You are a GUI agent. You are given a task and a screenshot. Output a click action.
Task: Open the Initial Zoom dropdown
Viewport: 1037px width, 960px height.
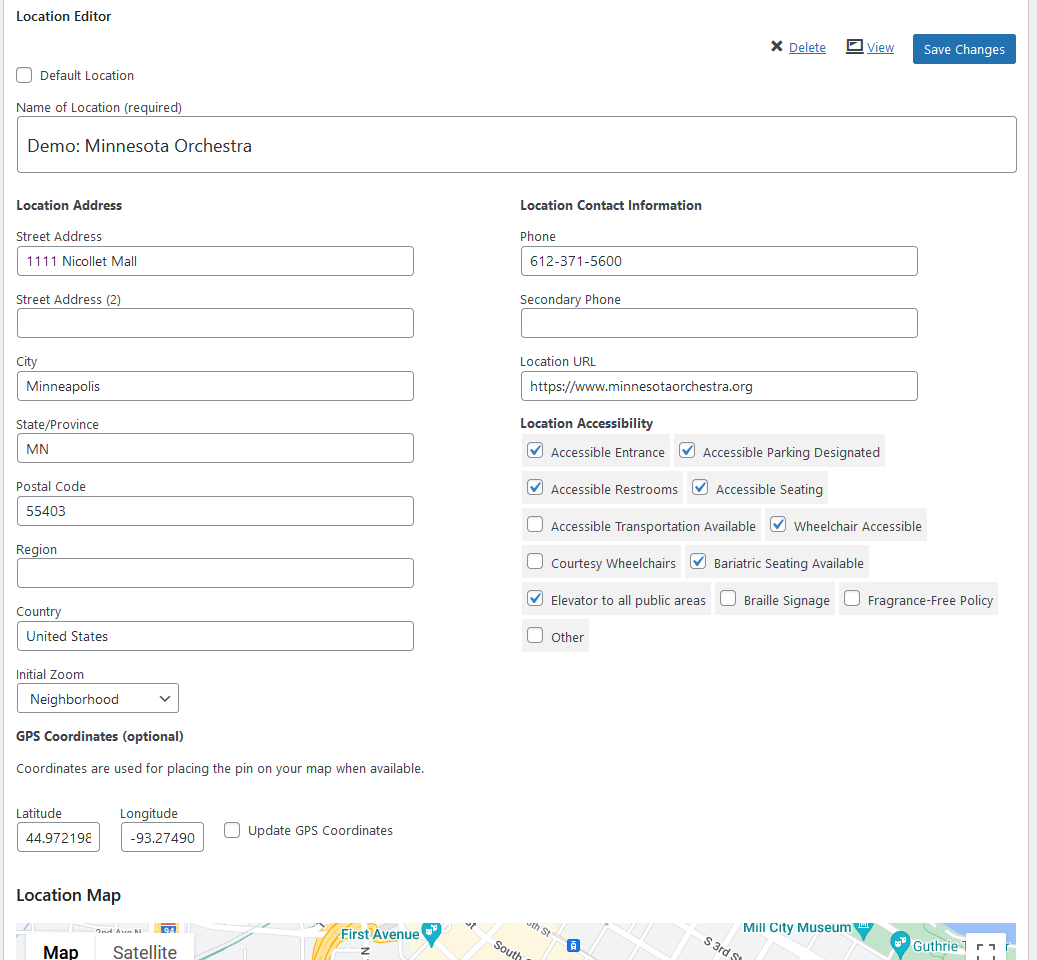(98, 699)
